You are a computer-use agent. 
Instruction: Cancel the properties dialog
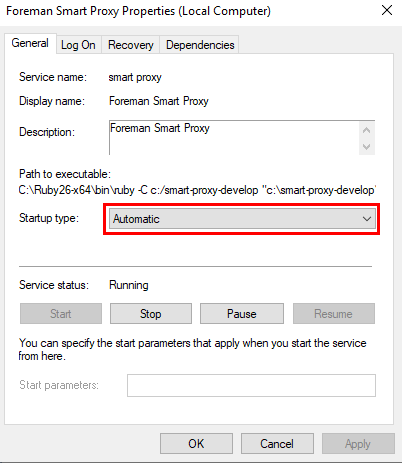[277, 444]
